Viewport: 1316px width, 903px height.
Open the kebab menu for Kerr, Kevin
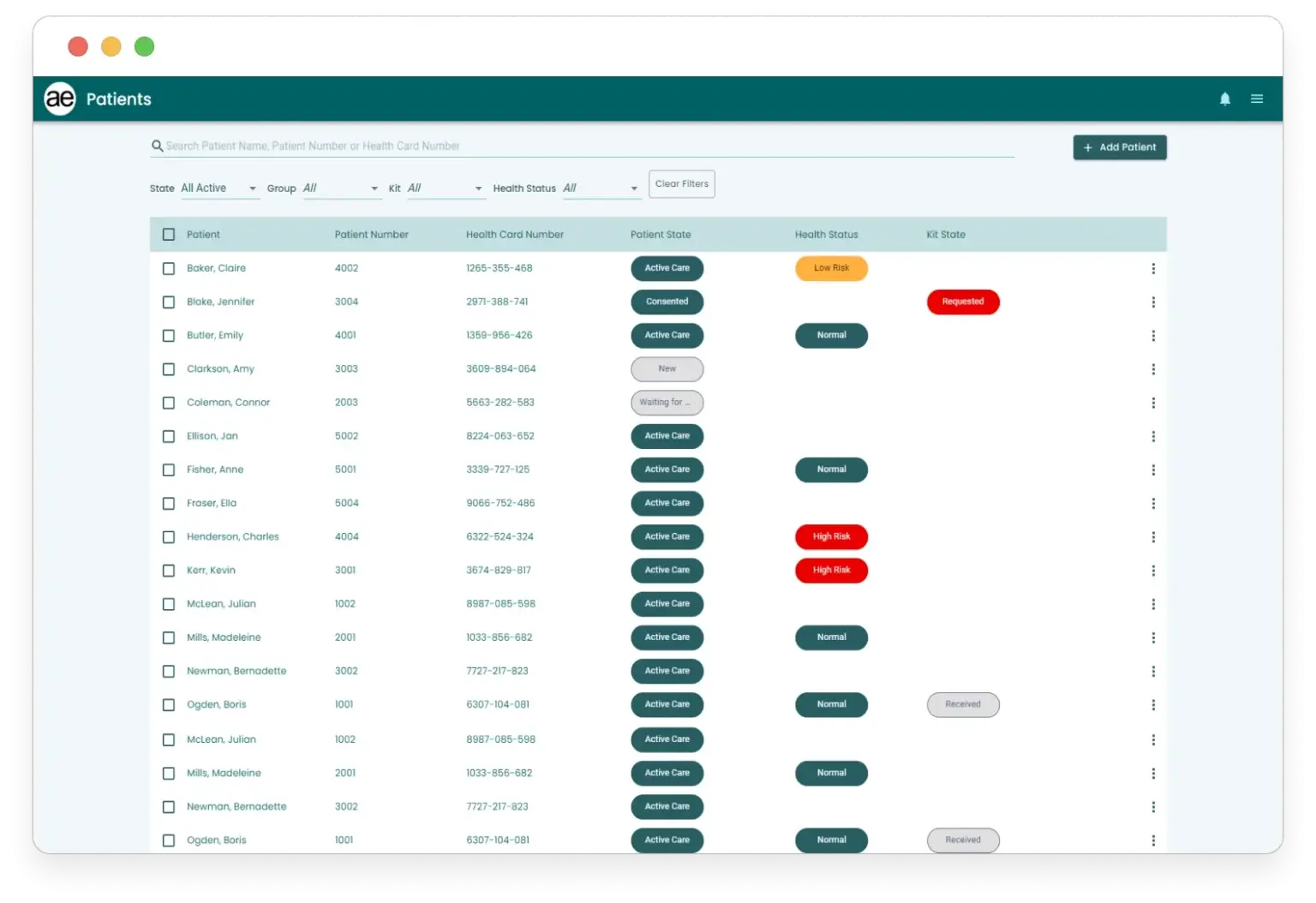[1153, 570]
